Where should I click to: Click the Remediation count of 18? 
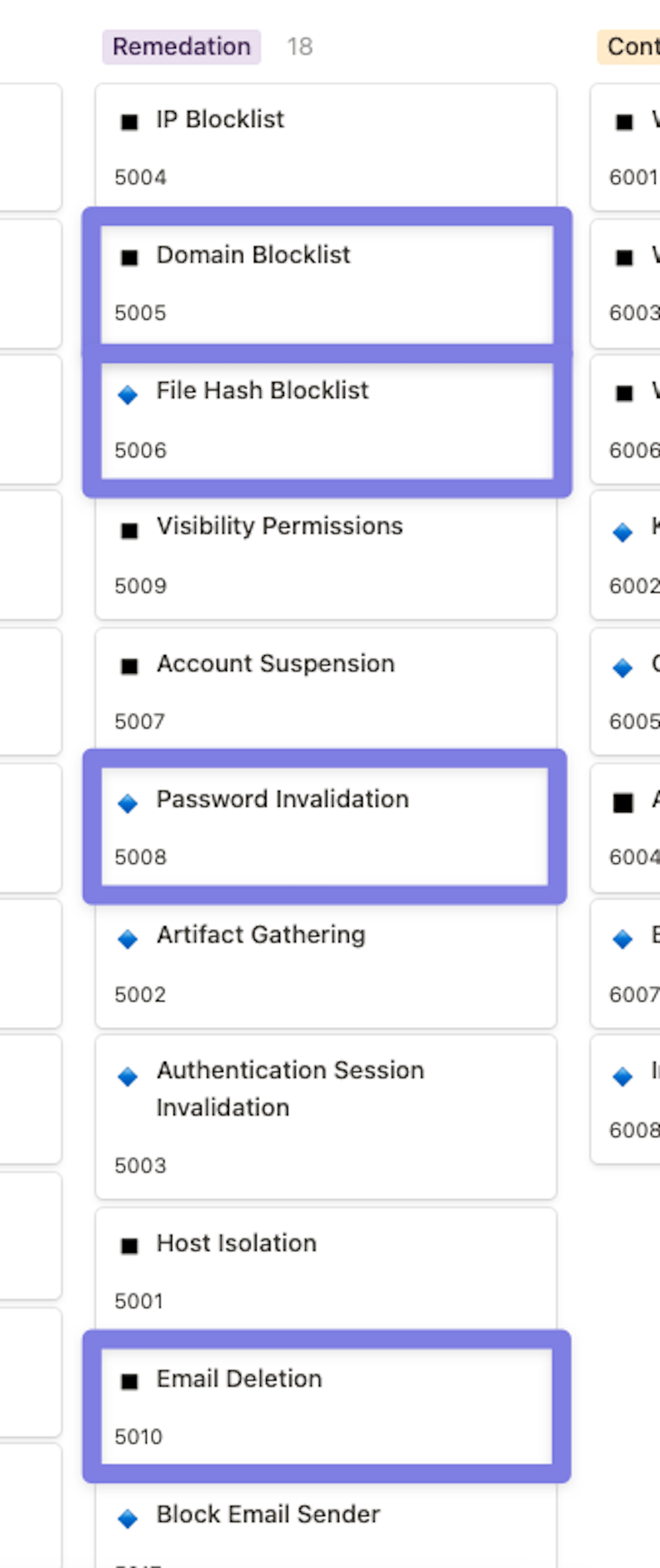coord(300,47)
